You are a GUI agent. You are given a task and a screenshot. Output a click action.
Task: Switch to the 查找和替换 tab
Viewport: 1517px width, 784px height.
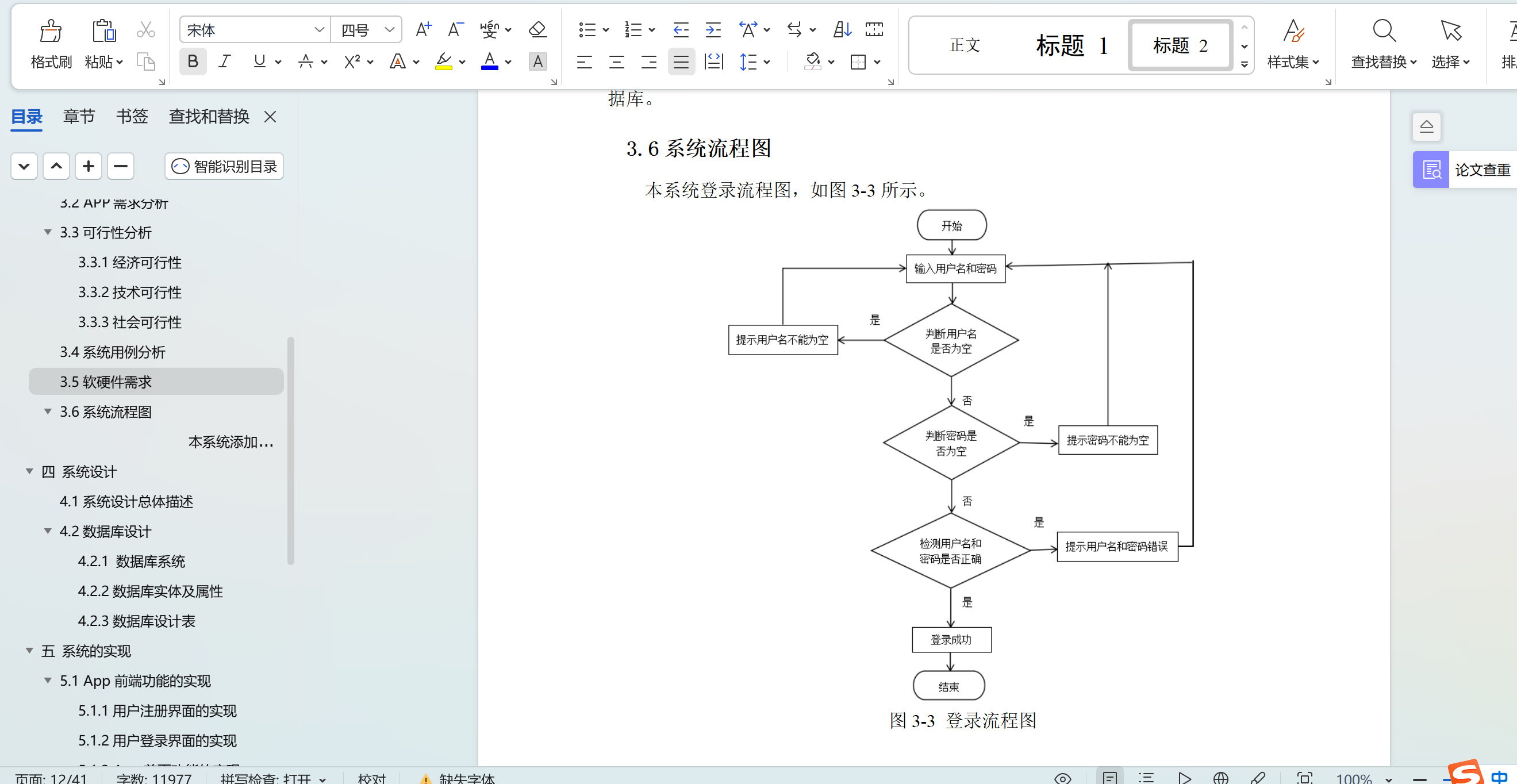pyautogui.click(x=209, y=117)
